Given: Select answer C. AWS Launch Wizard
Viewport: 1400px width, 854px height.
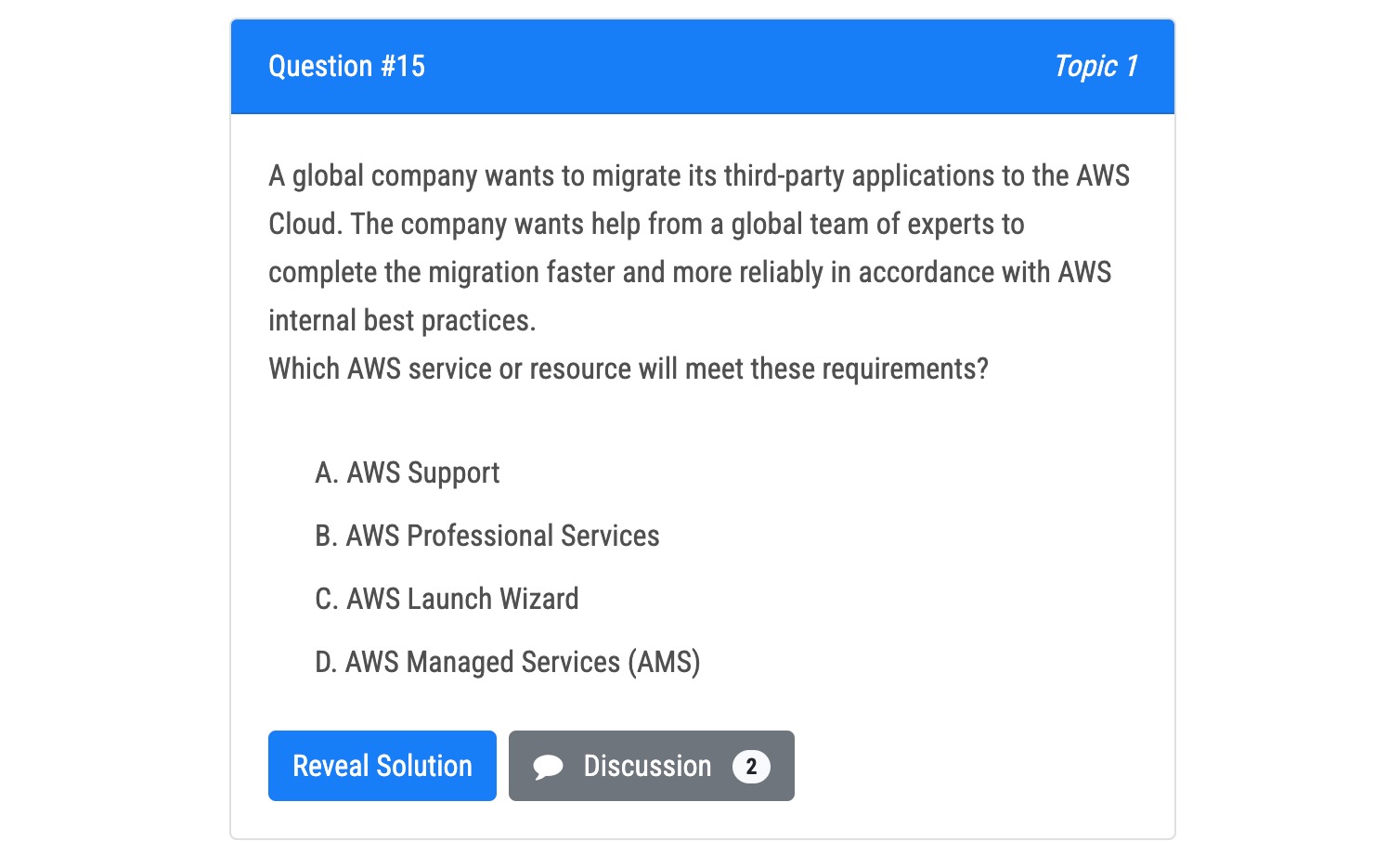Looking at the screenshot, I should (447, 599).
